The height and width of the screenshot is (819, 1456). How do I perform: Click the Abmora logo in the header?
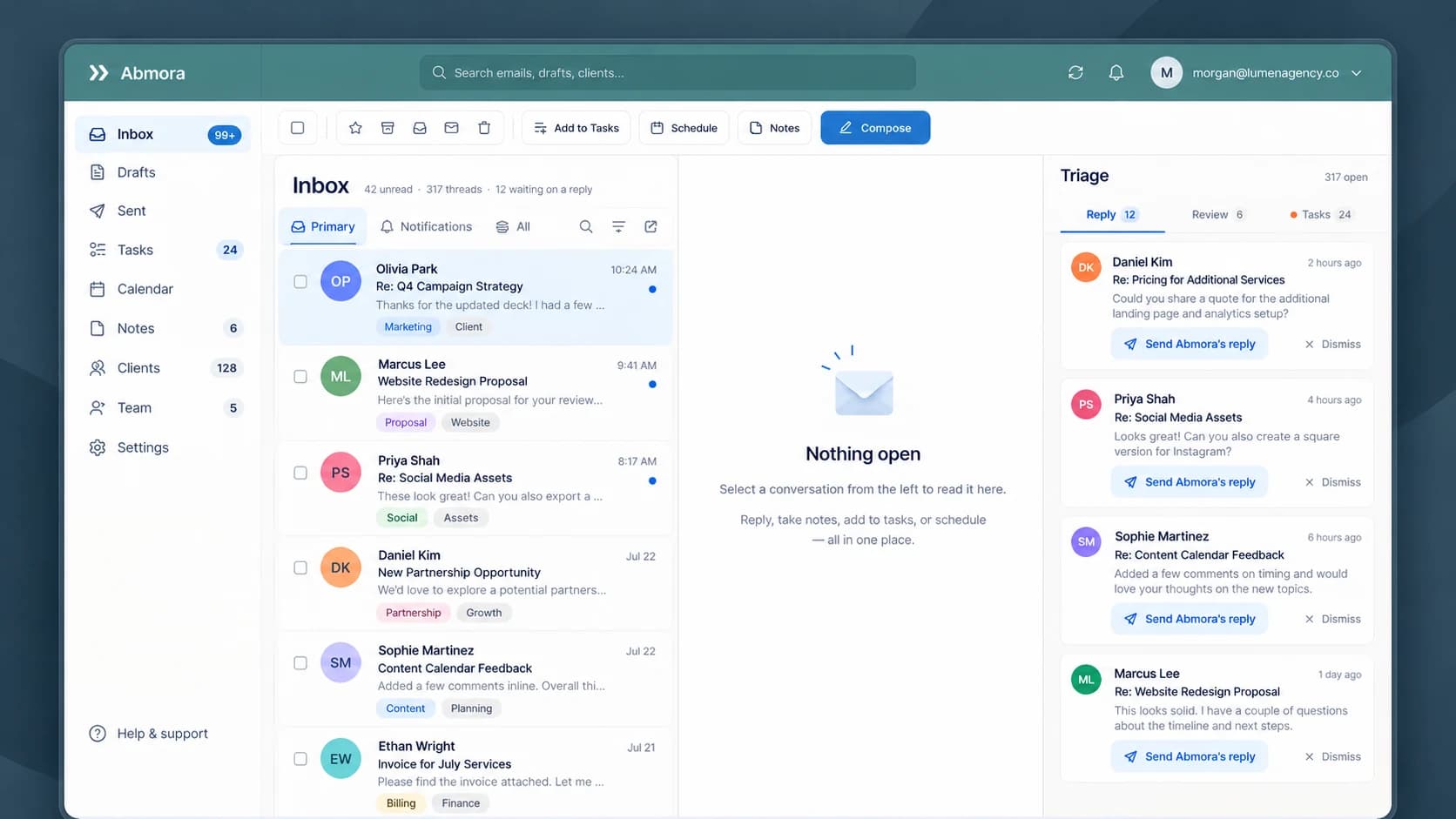(137, 73)
